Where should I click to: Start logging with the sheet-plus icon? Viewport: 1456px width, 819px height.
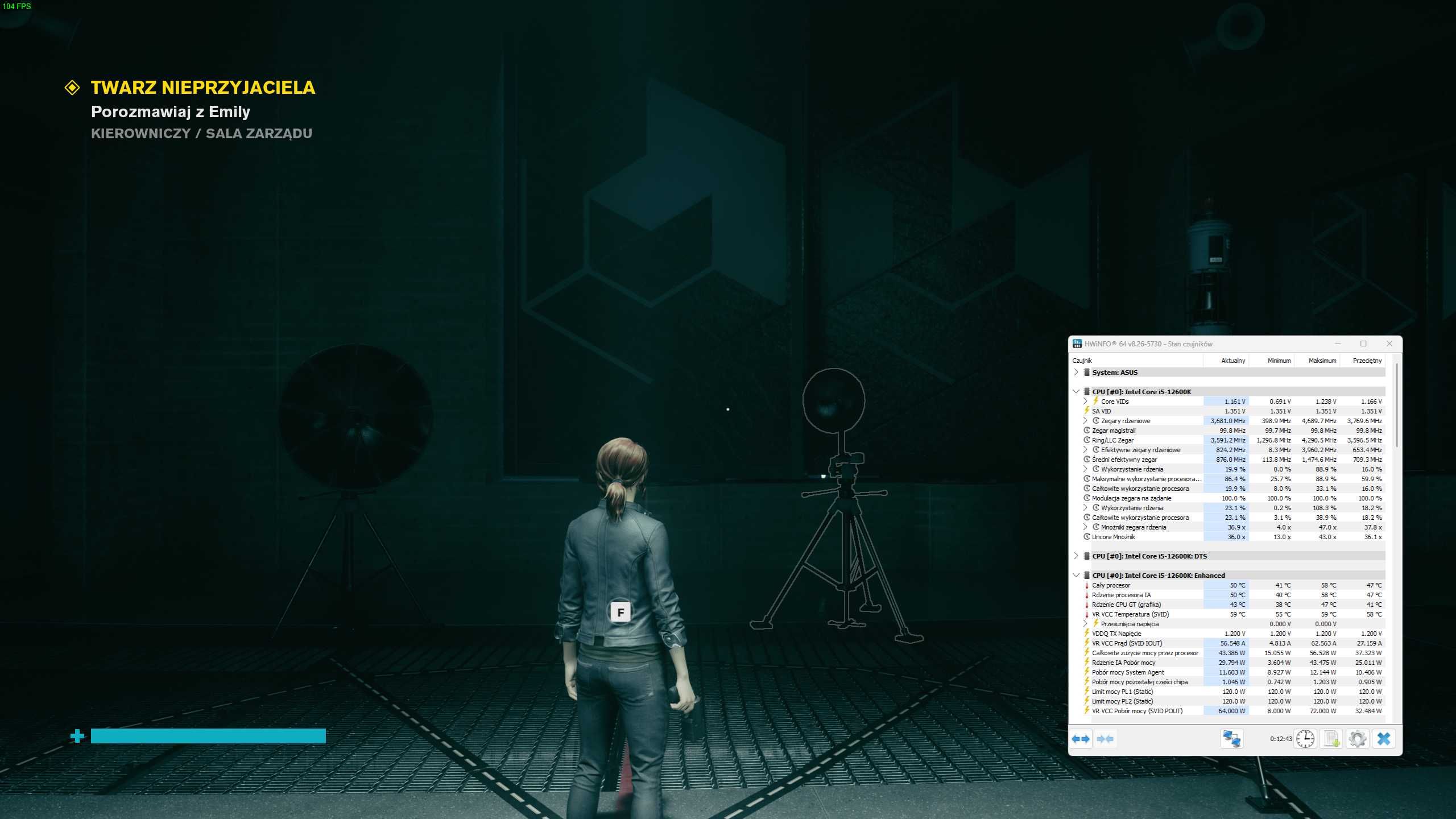[1331, 739]
